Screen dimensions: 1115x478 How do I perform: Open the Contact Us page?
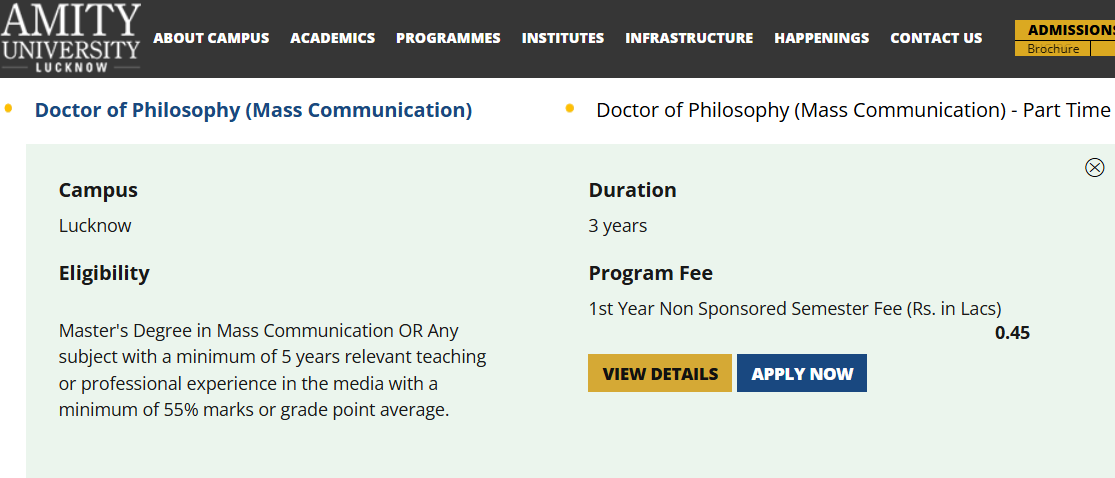936,38
